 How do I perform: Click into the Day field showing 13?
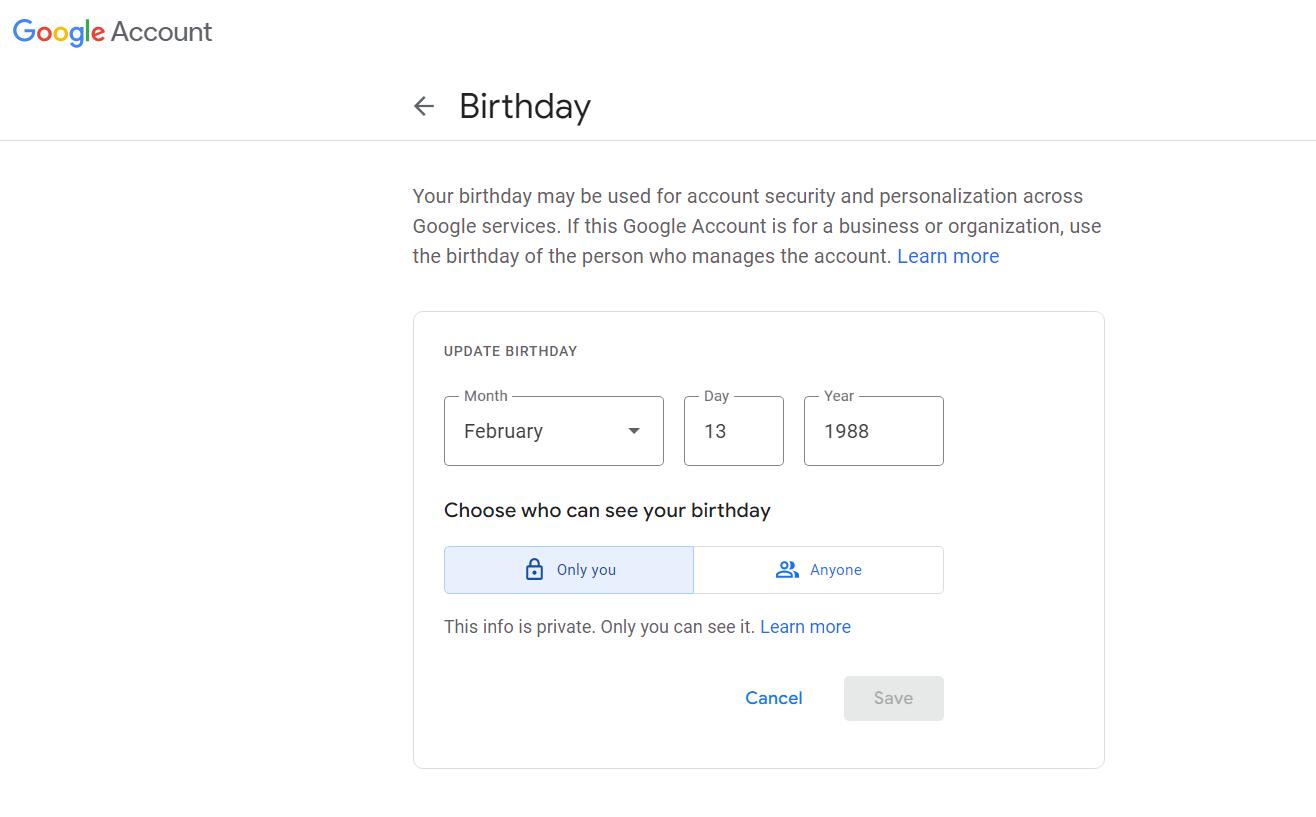coord(733,431)
